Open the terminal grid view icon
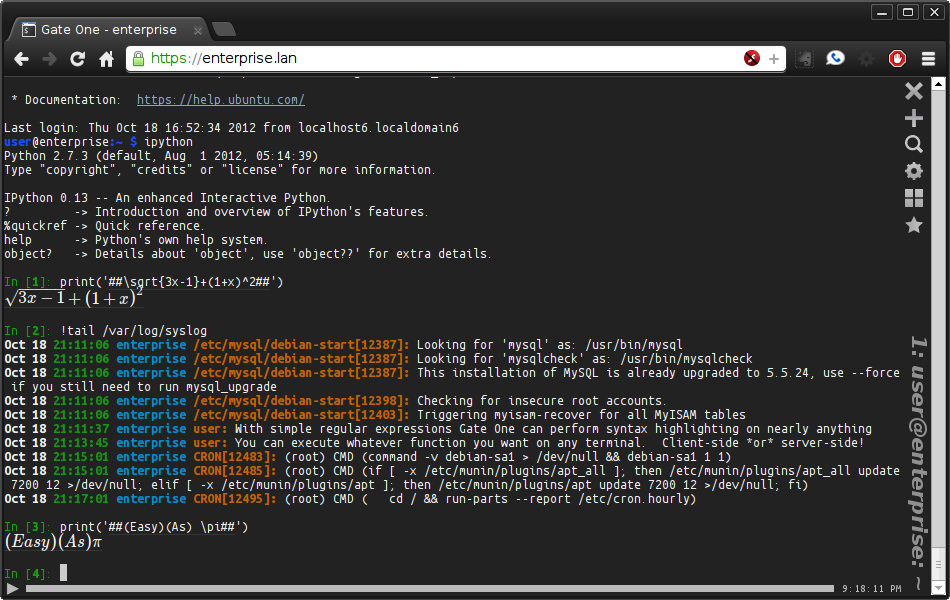950x600 pixels. [913, 198]
